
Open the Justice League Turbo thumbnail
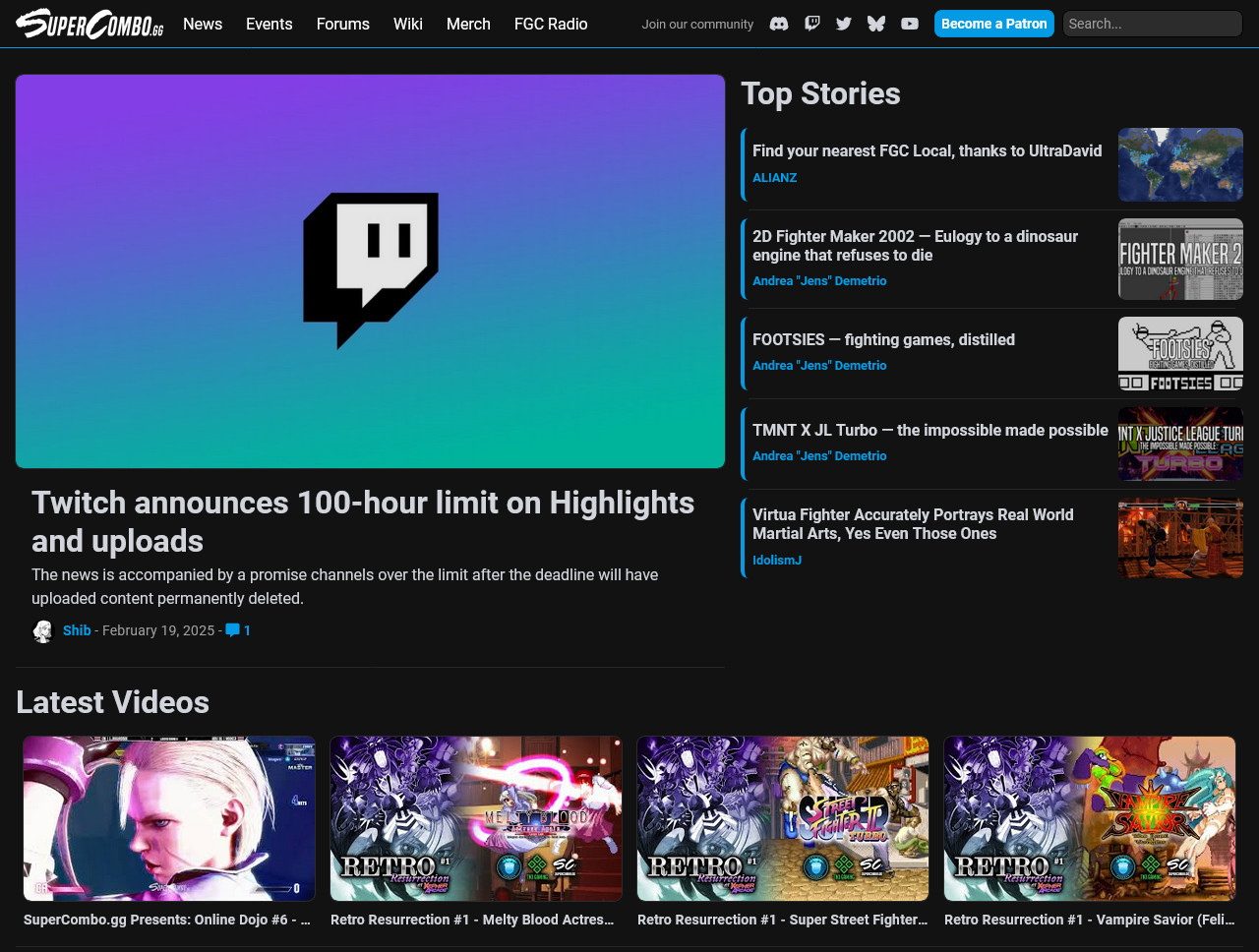point(1180,444)
